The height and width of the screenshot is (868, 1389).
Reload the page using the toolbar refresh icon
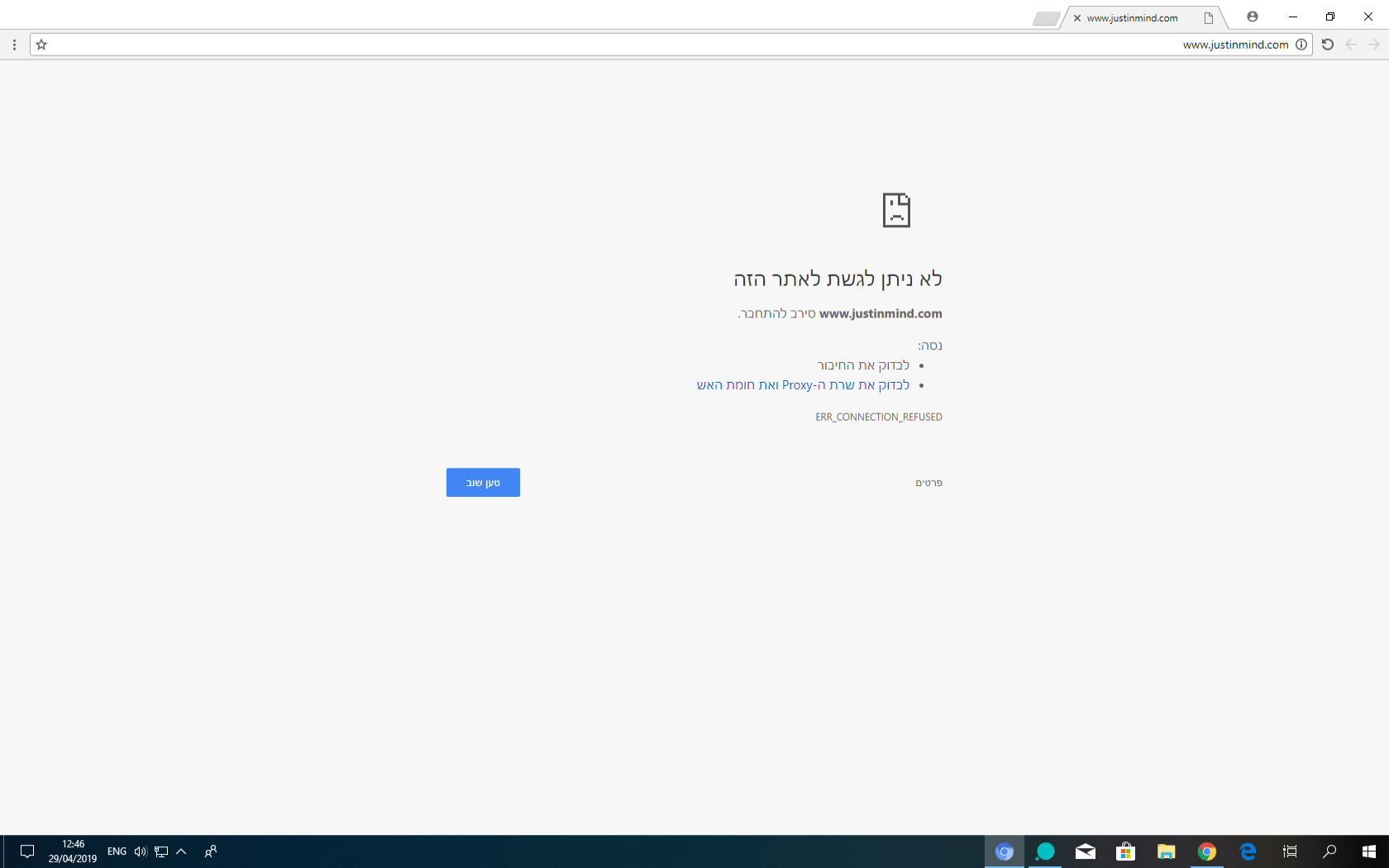click(x=1328, y=45)
